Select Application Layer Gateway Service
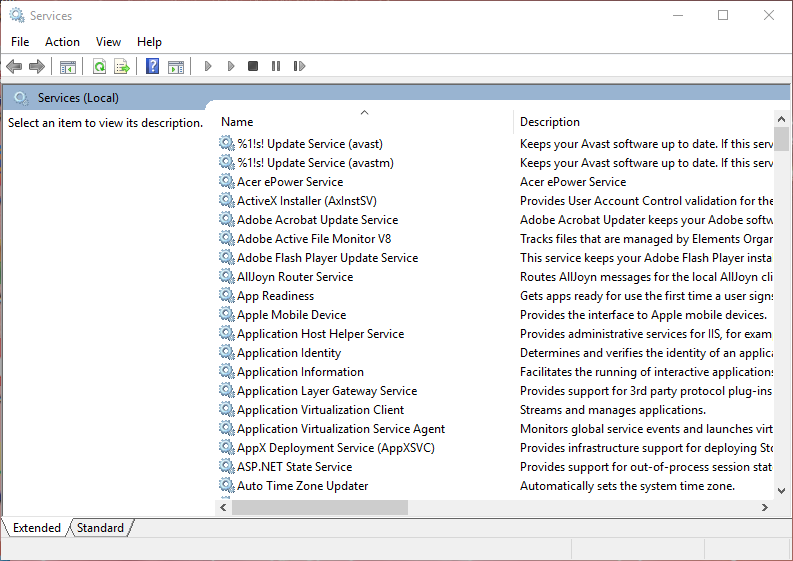Screen dimensions: 793x561 [327, 391]
